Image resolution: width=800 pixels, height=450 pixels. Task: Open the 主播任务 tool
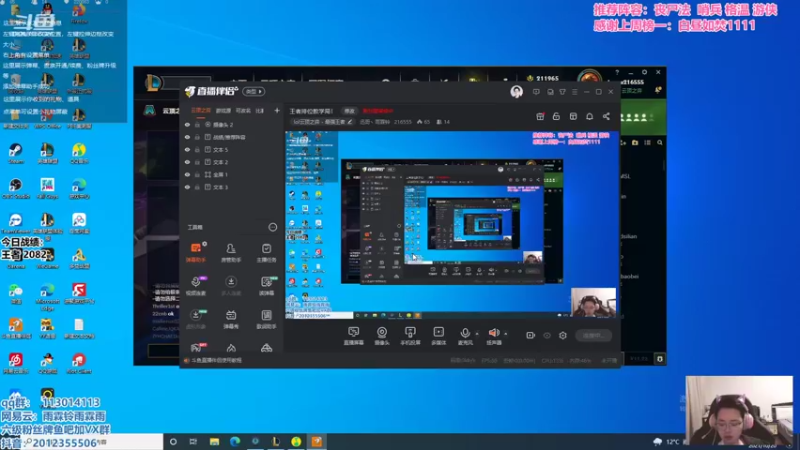(266, 252)
